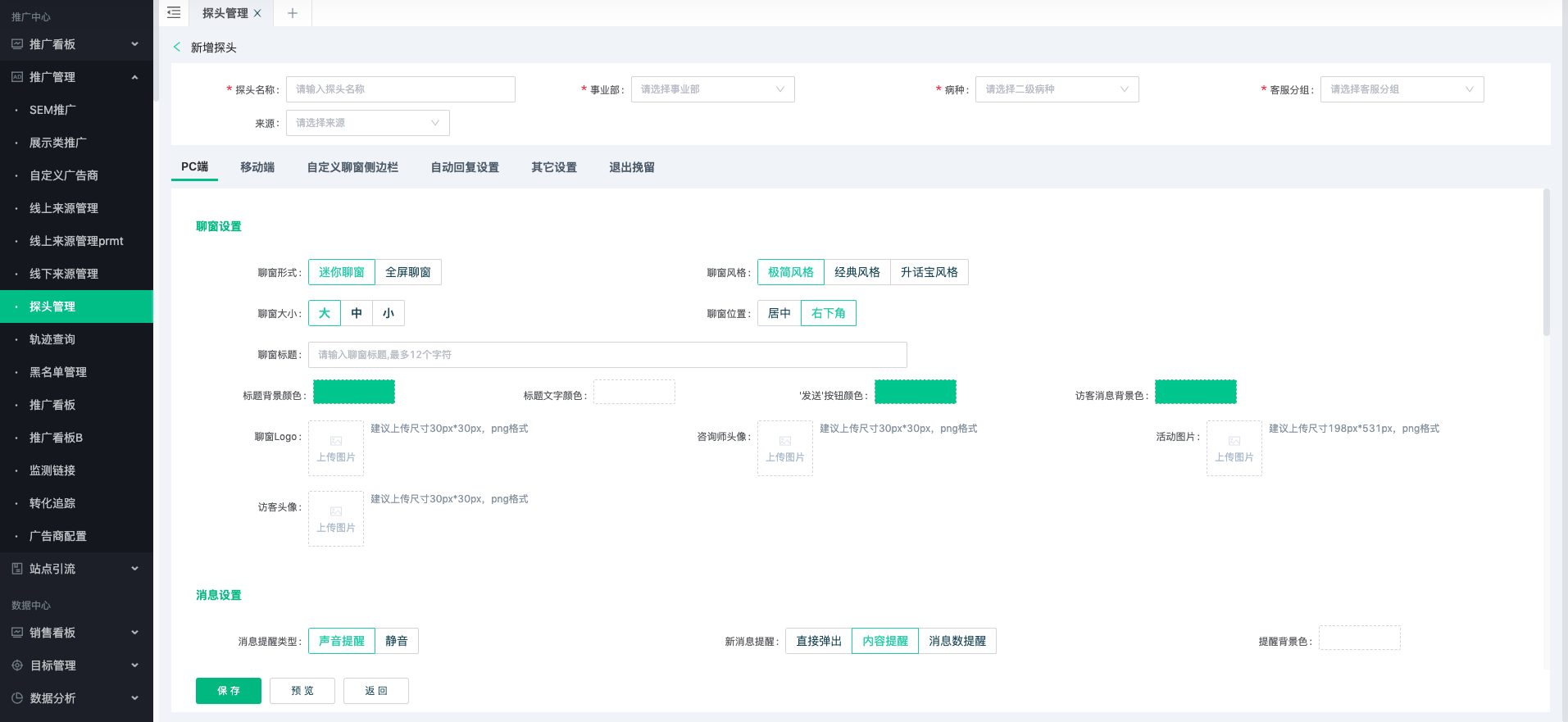The width and height of the screenshot is (1568, 722).
Task: Open the 自动回复设置 tab
Action: [x=465, y=167]
